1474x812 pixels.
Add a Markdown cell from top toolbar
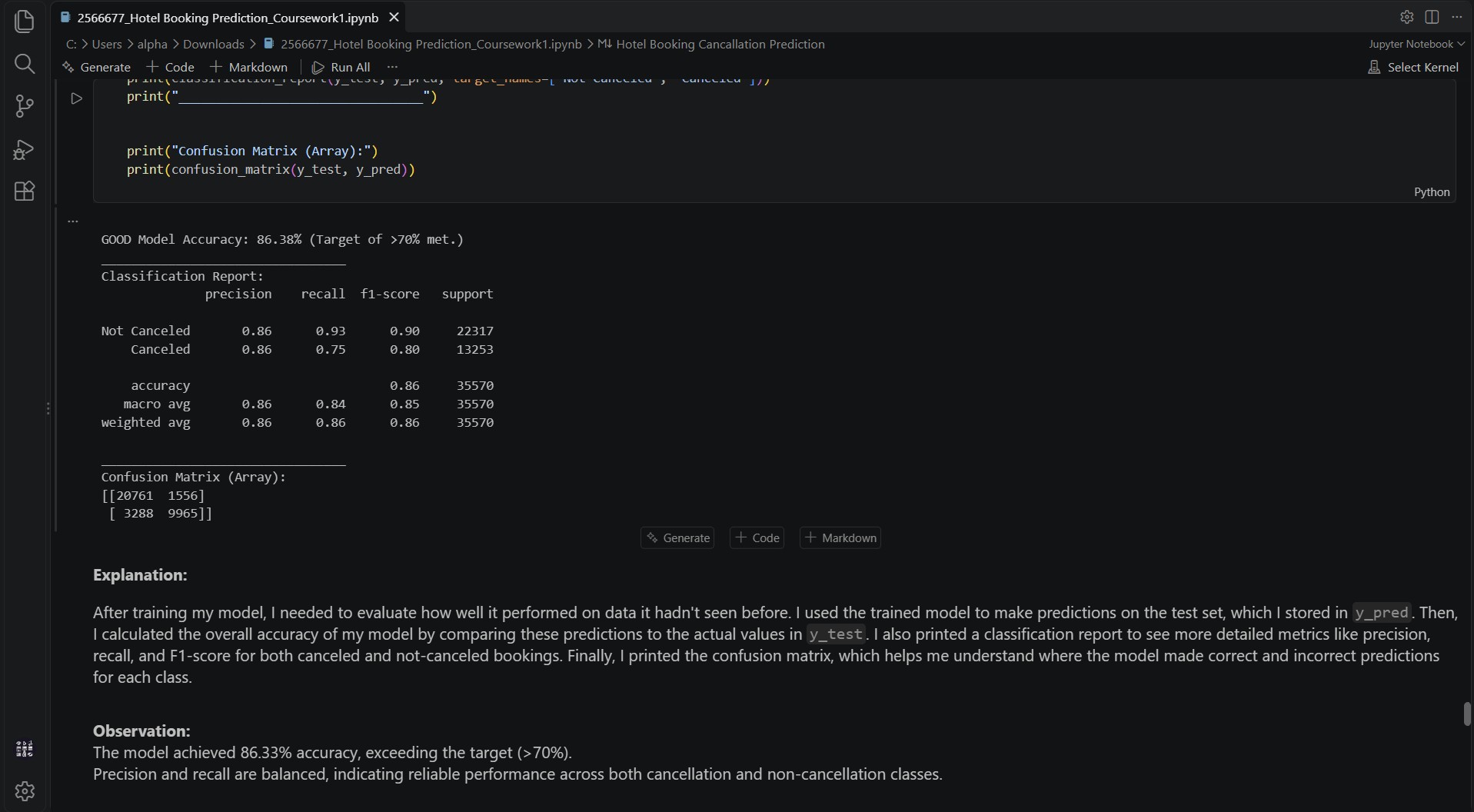click(249, 67)
